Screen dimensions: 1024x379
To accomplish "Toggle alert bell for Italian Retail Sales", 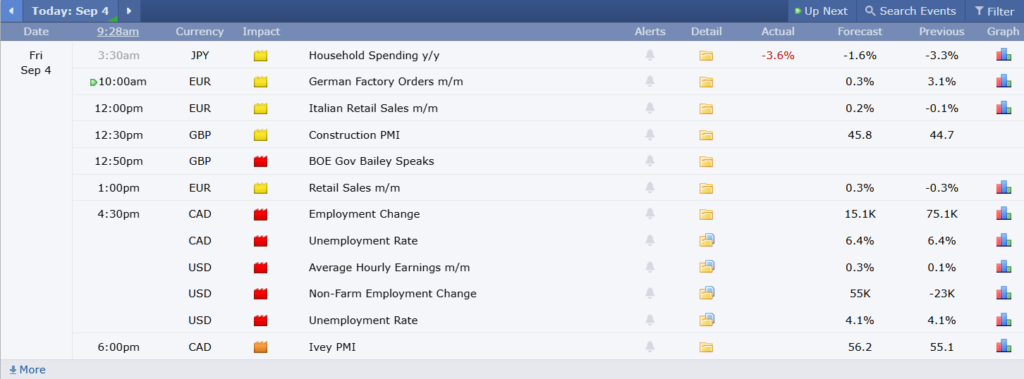I will 650,108.
